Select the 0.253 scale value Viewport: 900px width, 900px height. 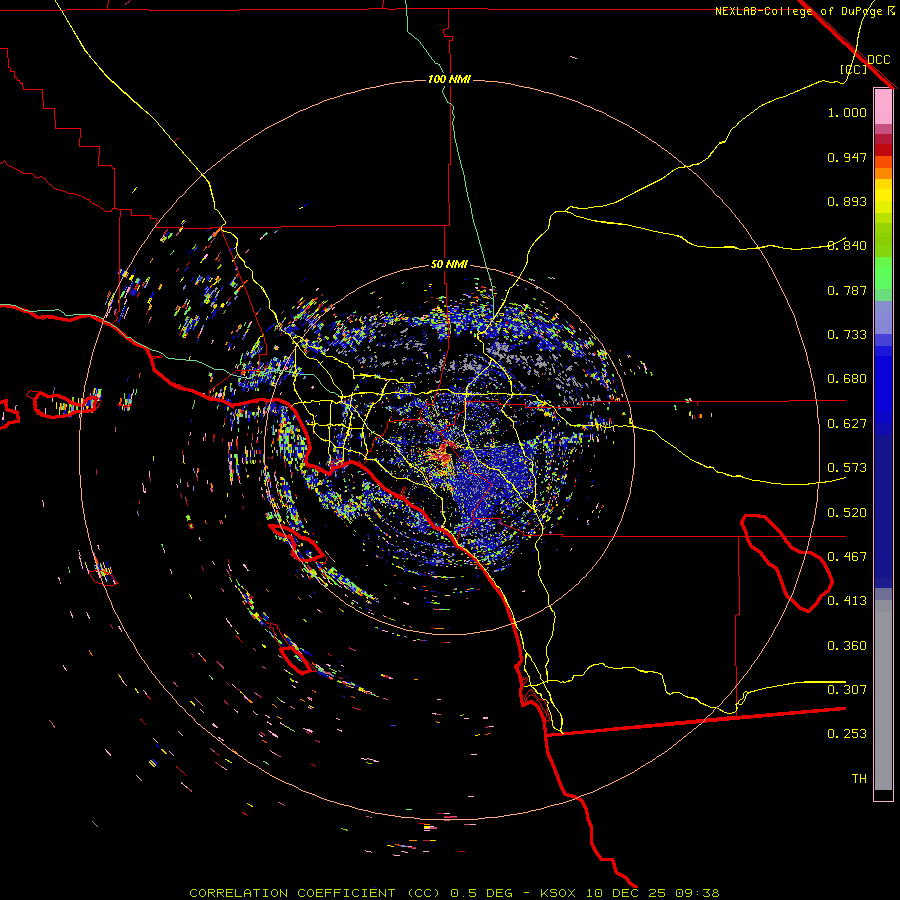(x=847, y=734)
